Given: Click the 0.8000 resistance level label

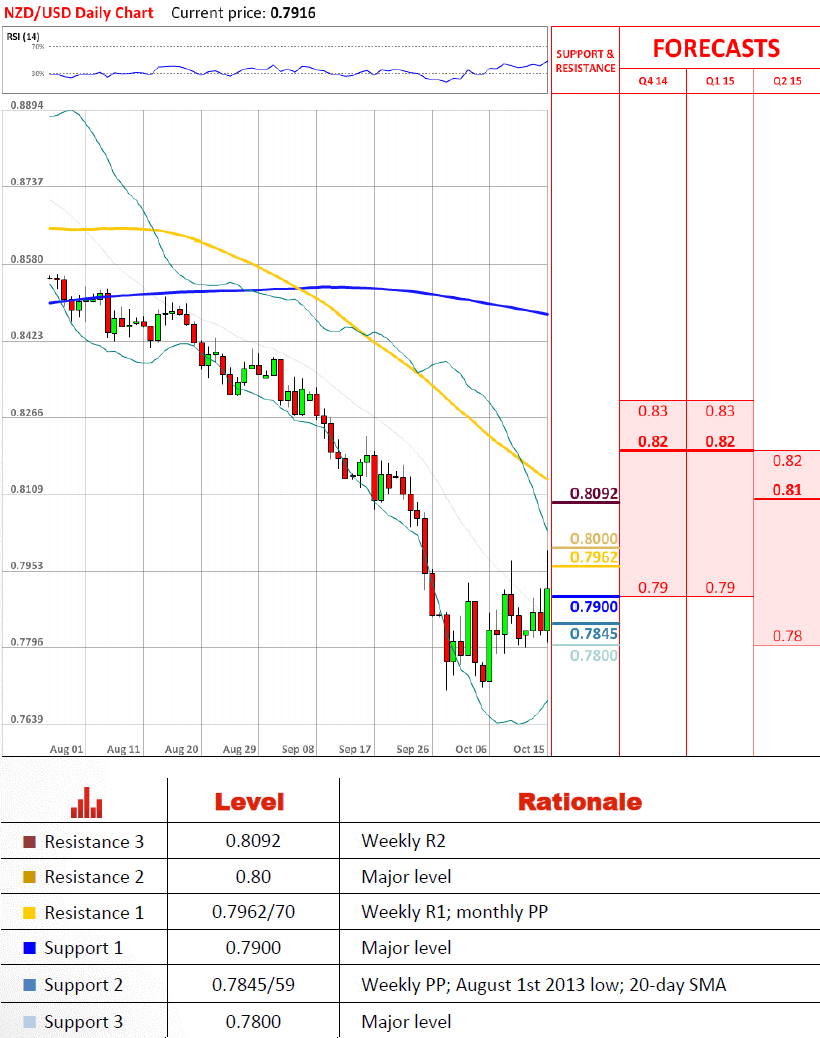Looking at the screenshot, I should tap(594, 538).
